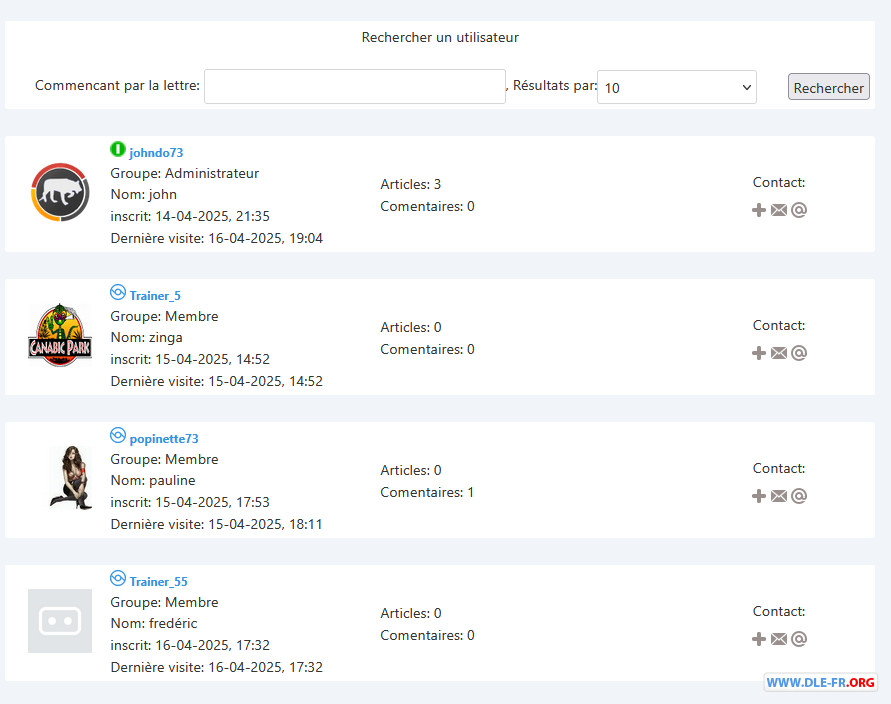The width and height of the screenshot is (891, 704).
Task: Click the @ email icon for Trainer_55
Action: coord(799,639)
